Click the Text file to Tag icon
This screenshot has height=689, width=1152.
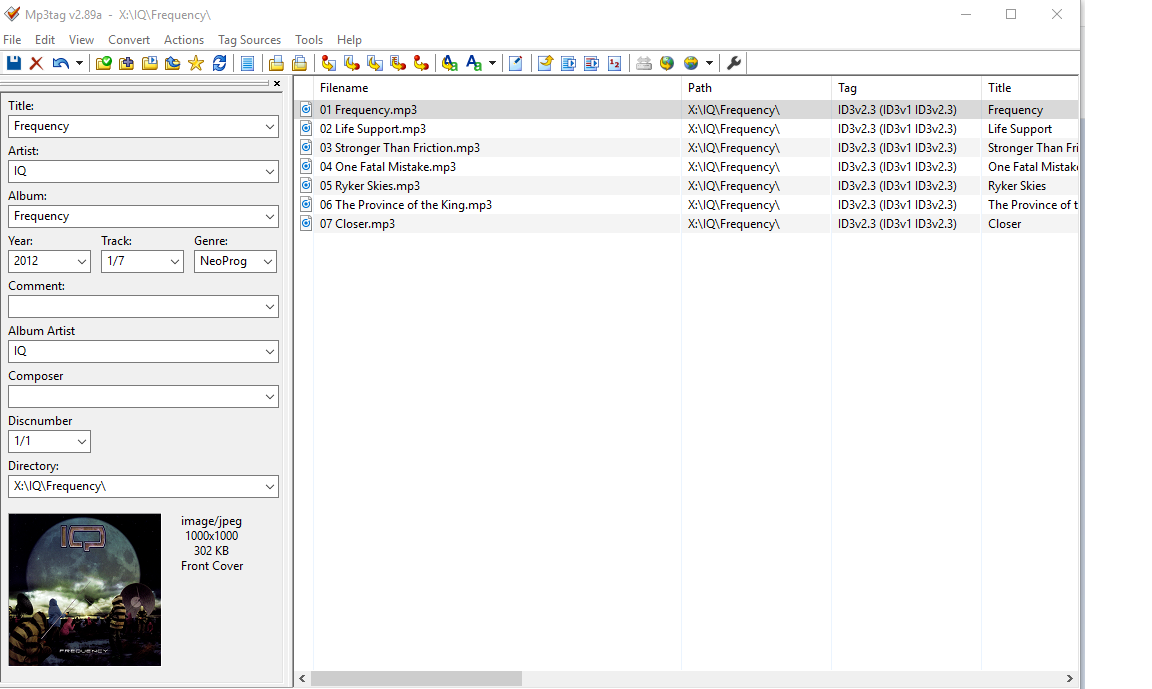[x=398, y=63]
